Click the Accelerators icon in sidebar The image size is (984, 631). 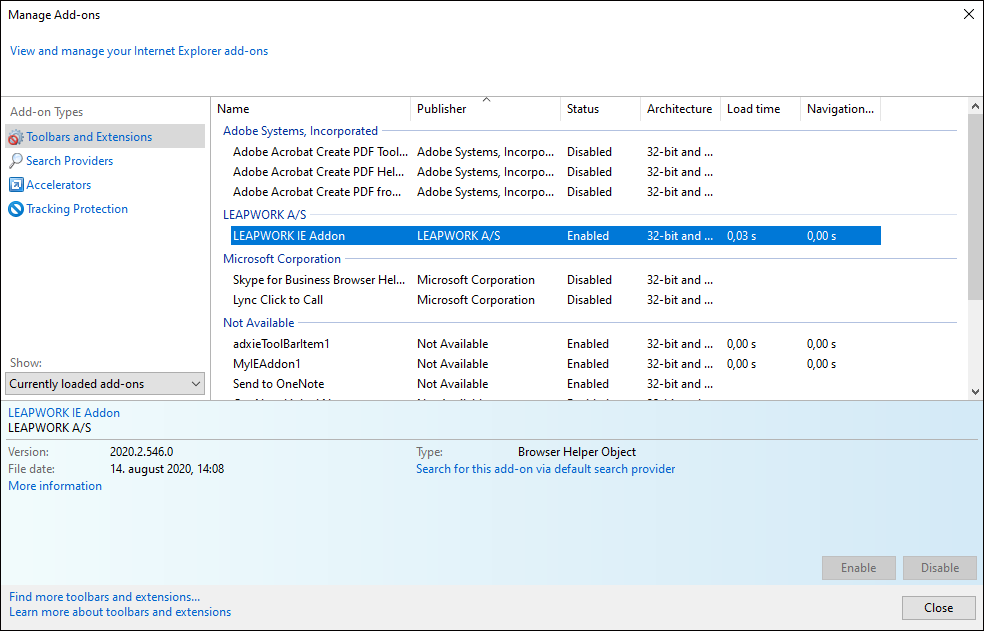[16, 185]
